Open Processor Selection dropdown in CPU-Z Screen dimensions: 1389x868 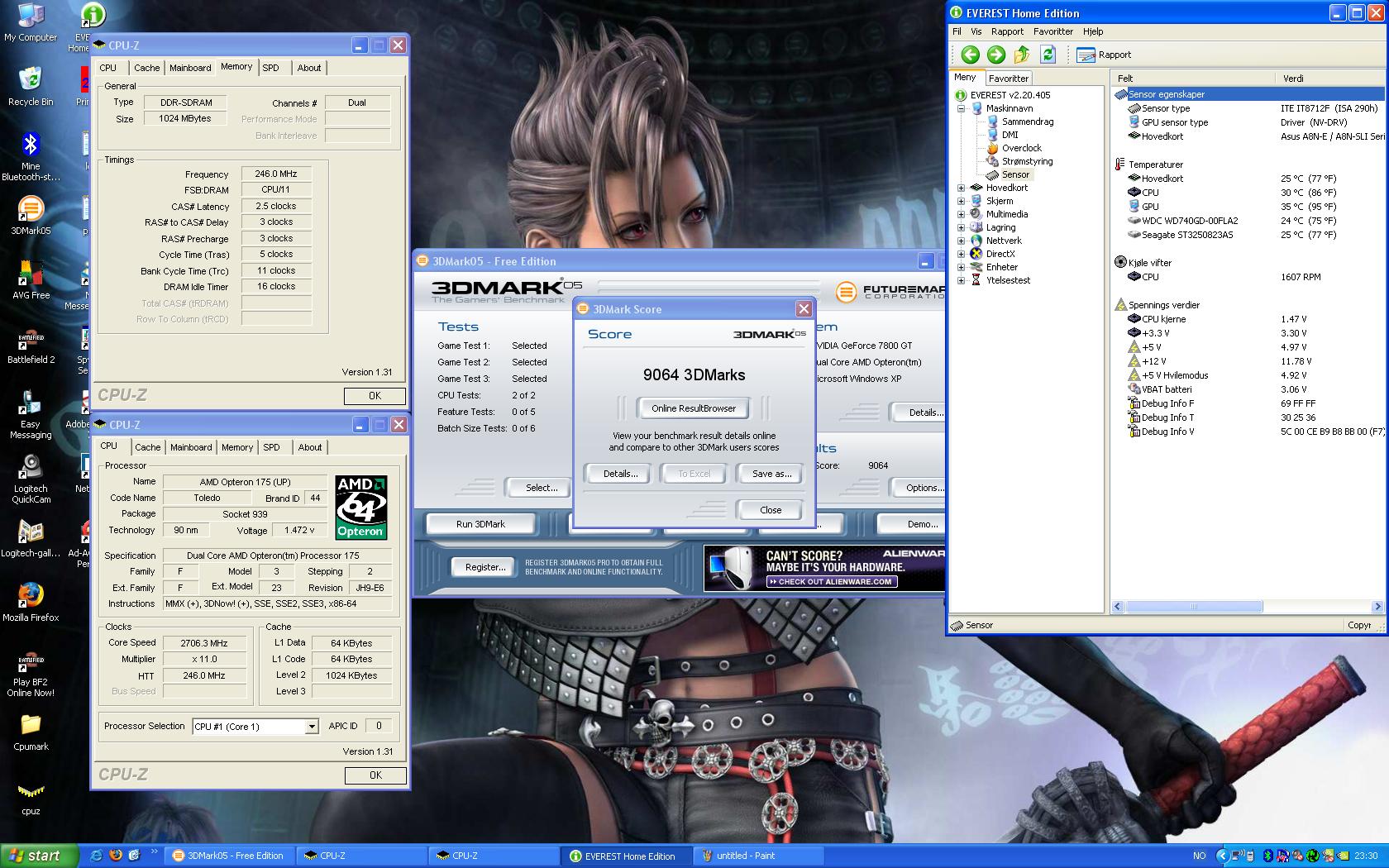(312, 727)
